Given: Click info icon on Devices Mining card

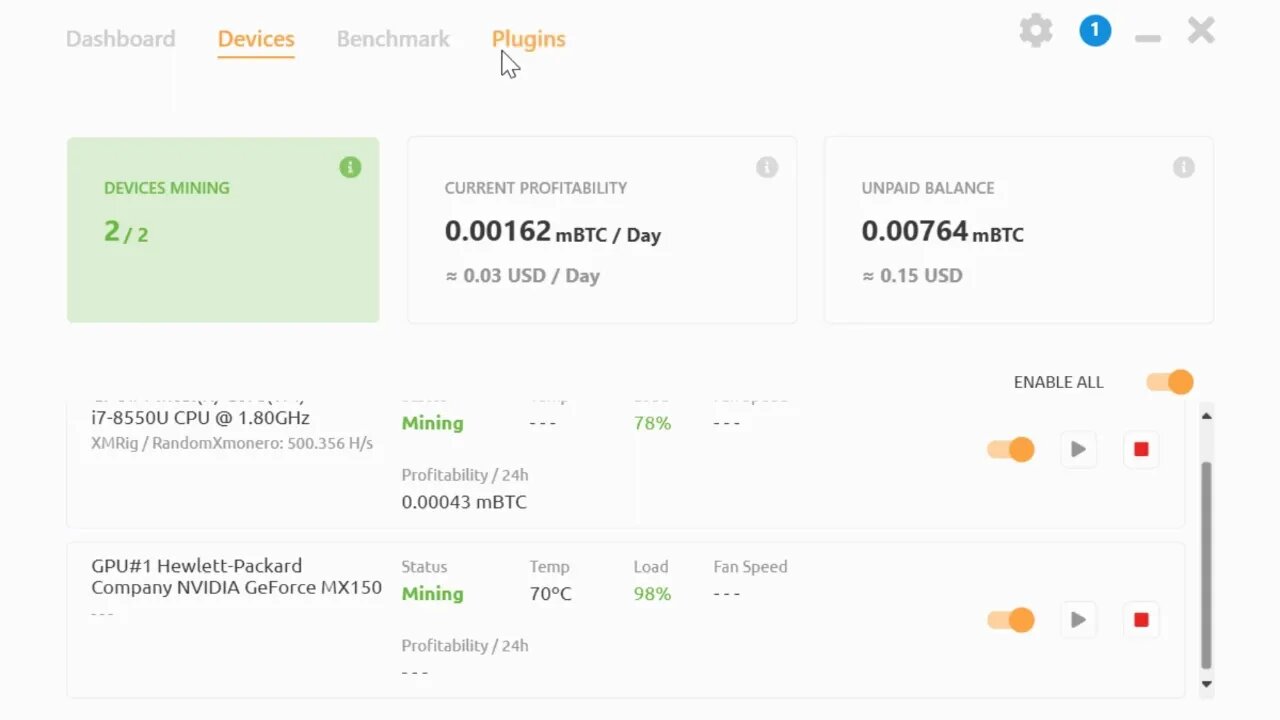Looking at the screenshot, I should click(x=350, y=167).
